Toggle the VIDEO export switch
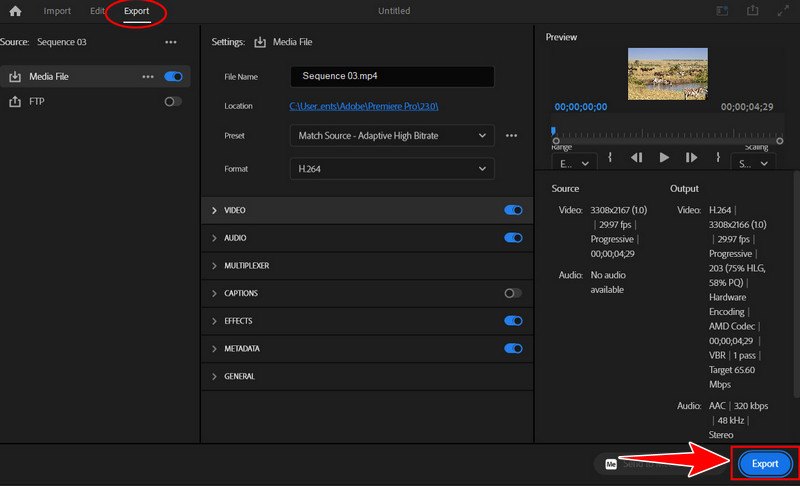800x486 pixels. click(513, 210)
